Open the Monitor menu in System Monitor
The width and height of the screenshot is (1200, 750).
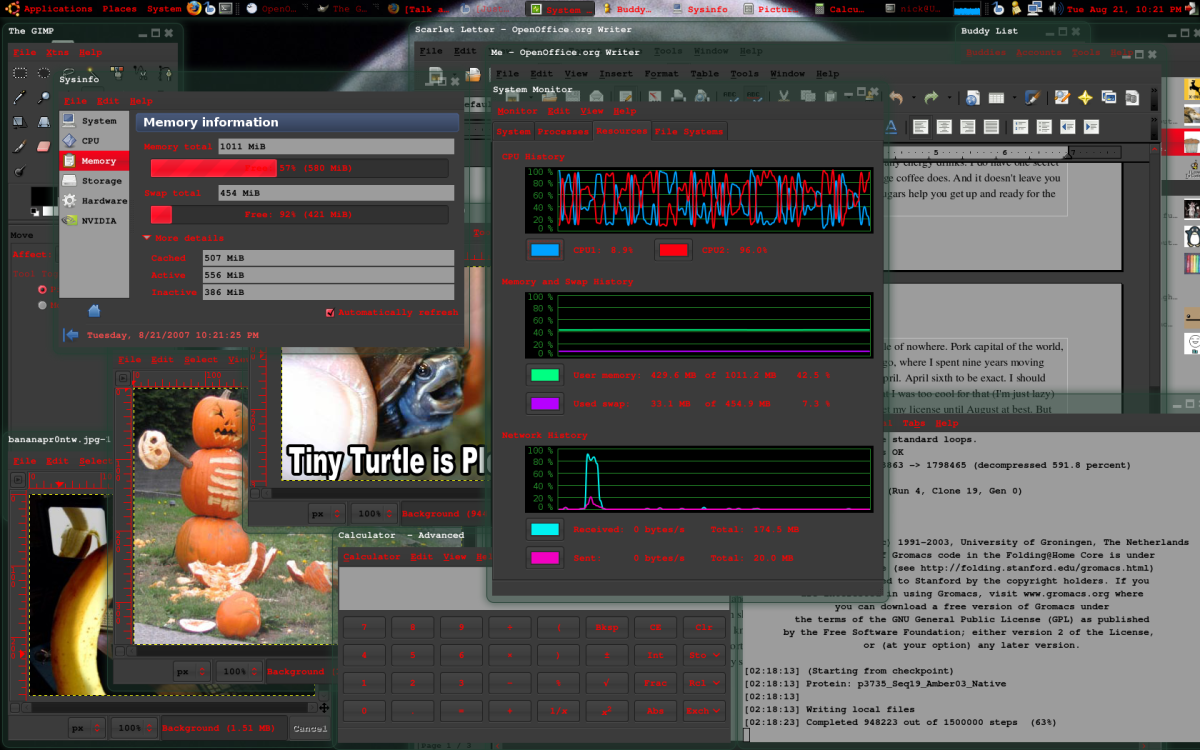(x=517, y=111)
